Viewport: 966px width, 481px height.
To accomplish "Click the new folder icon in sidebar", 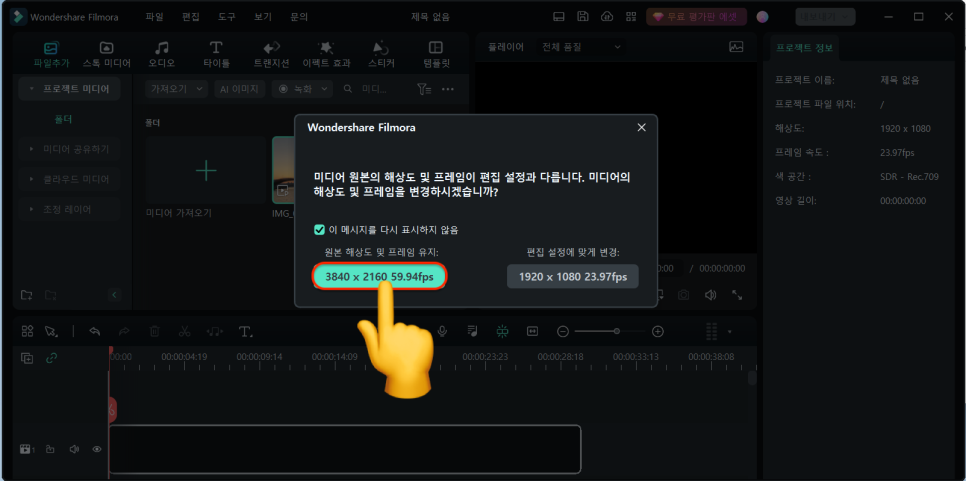I will coord(26,295).
